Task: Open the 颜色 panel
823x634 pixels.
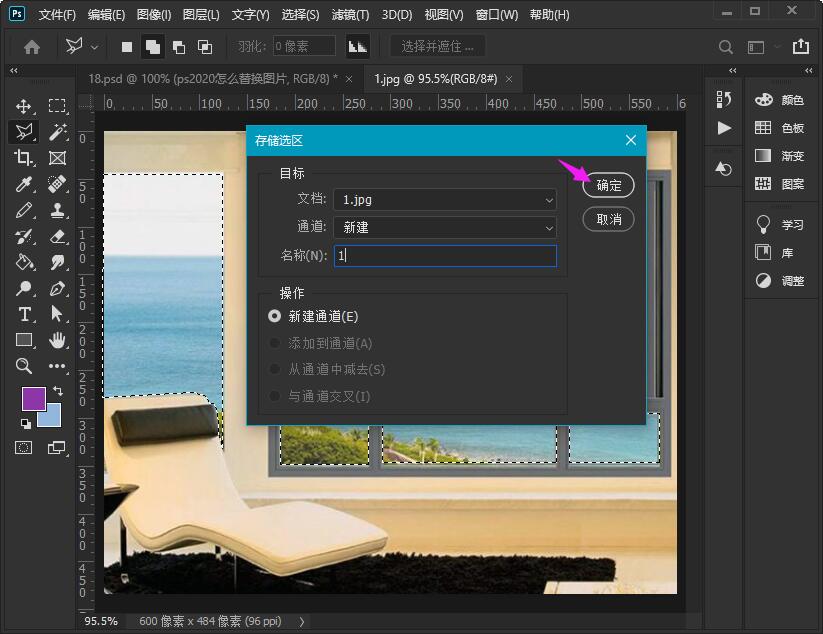Action: (x=780, y=100)
